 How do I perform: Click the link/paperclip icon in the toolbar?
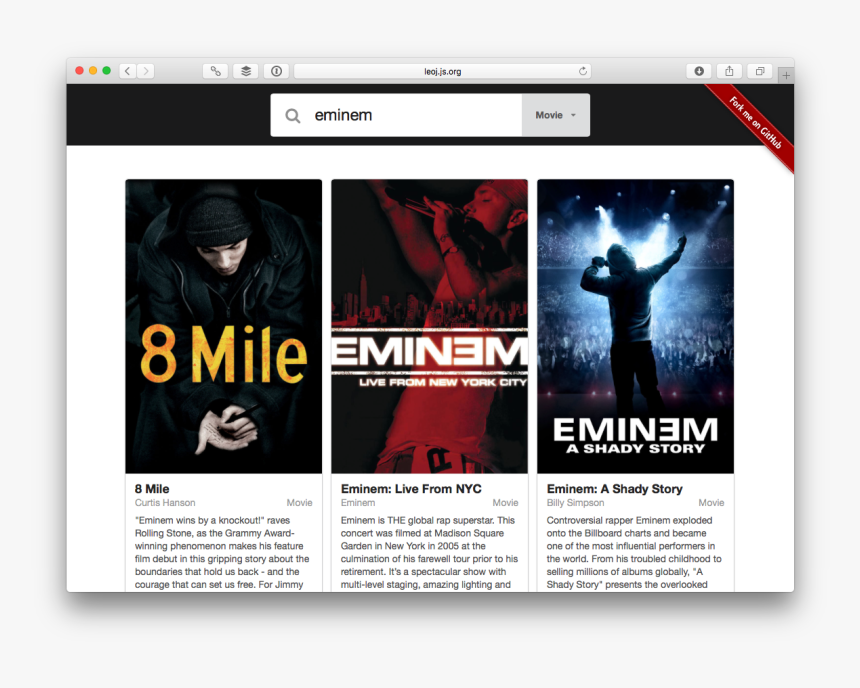click(214, 71)
